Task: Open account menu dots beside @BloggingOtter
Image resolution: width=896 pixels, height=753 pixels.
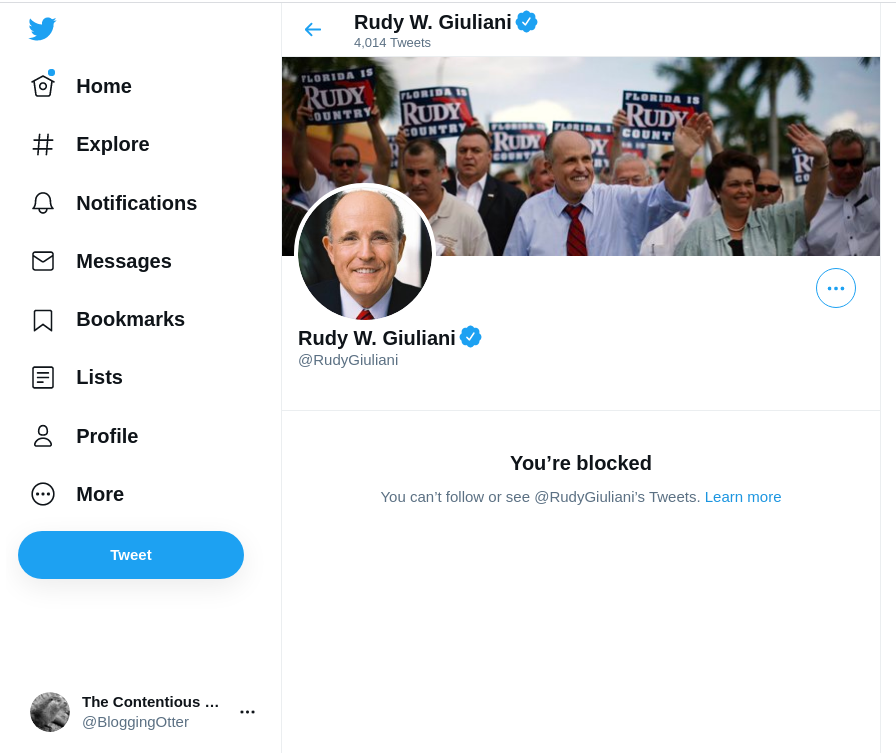Action: [247, 712]
